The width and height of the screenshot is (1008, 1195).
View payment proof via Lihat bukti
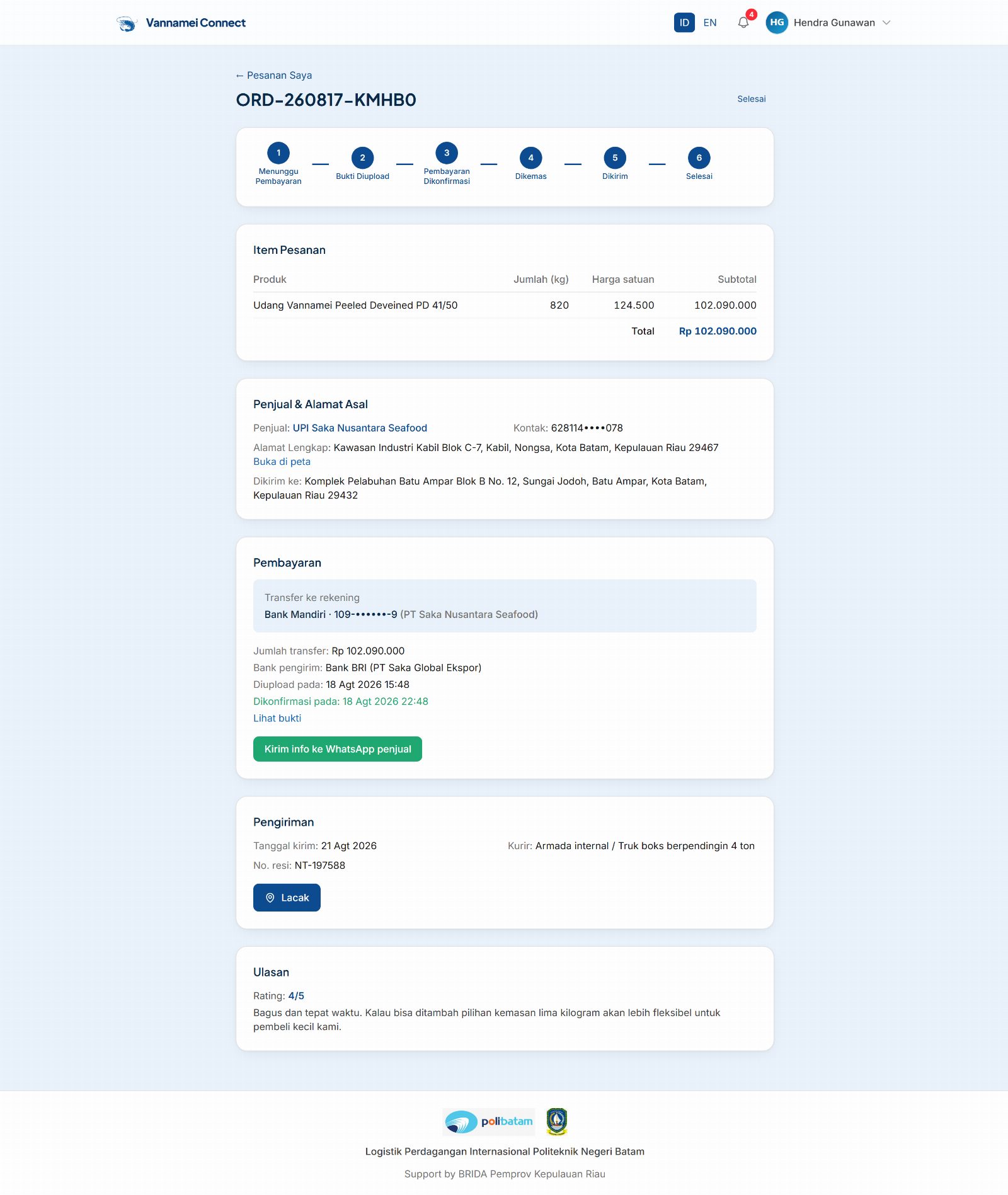(277, 718)
